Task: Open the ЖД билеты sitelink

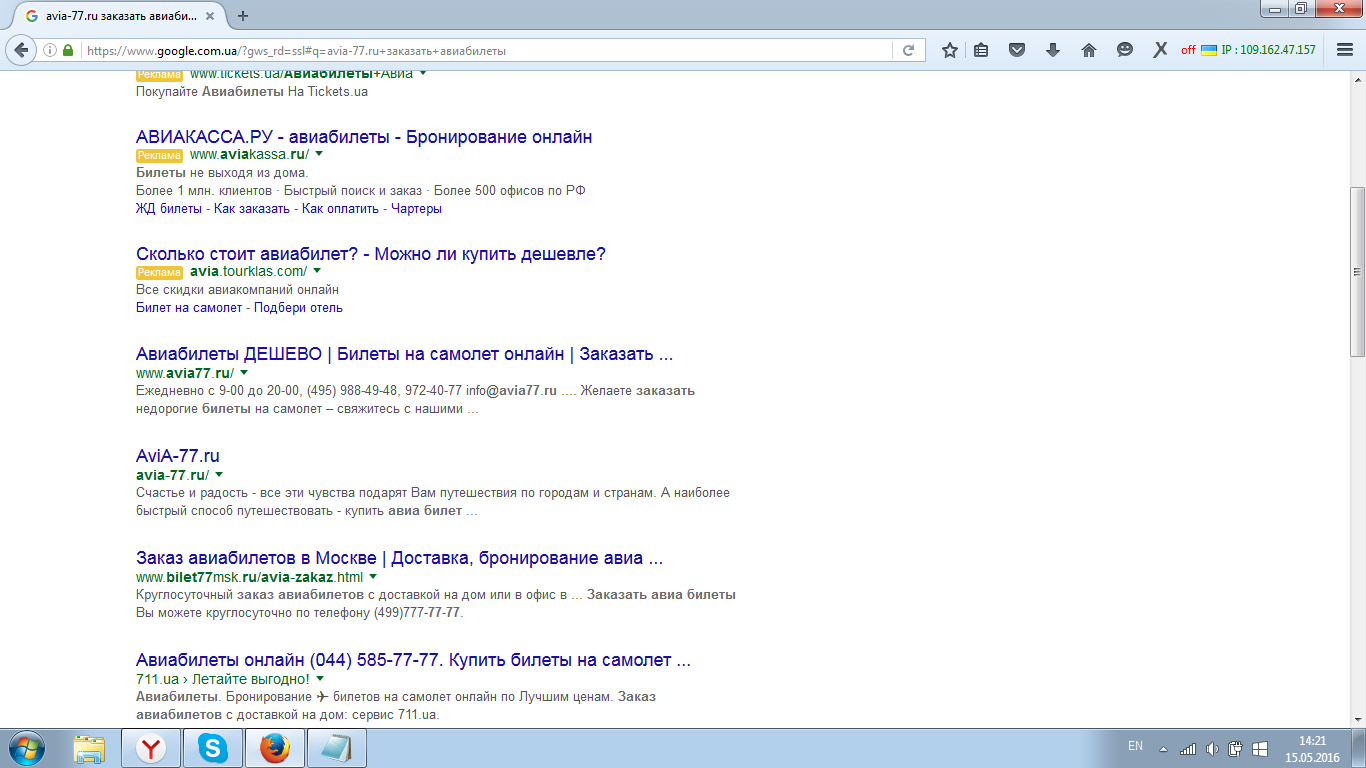Action: (x=169, y=209)
